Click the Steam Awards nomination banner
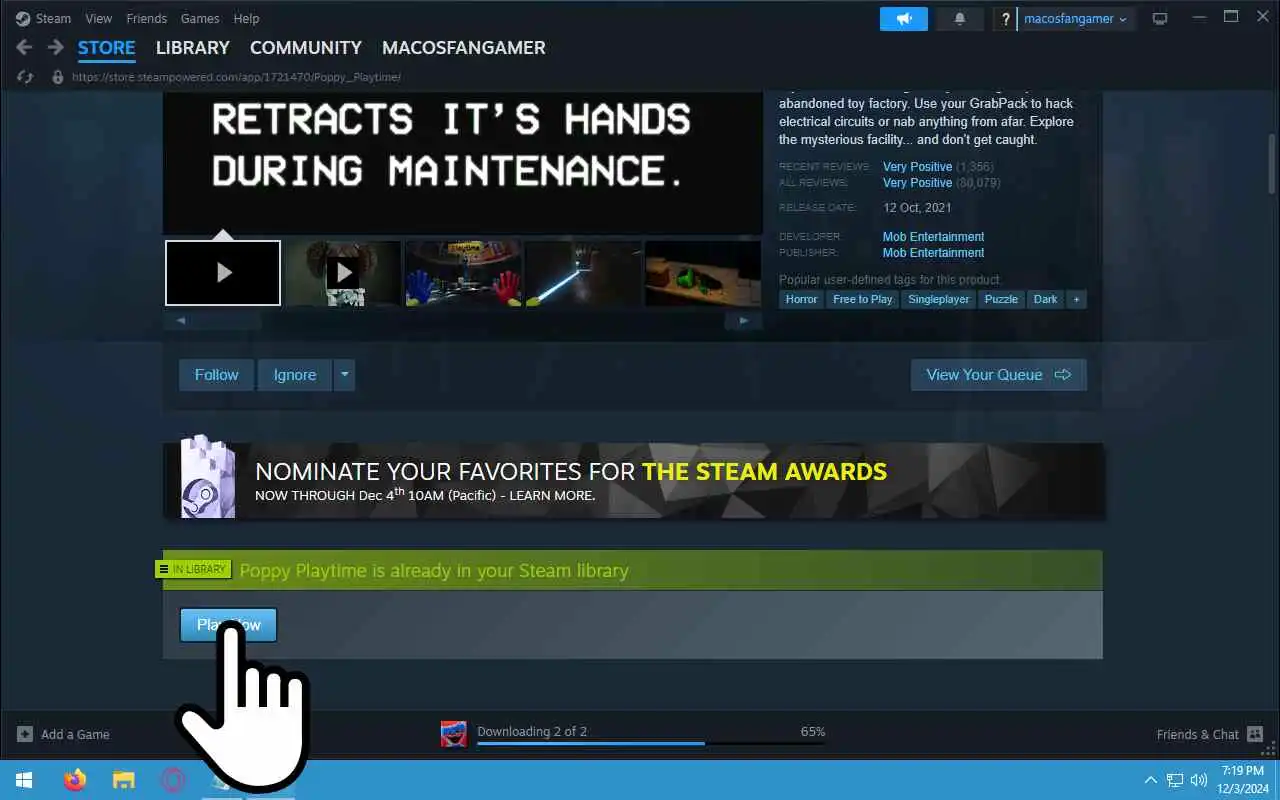 click(x=634, y=480)
